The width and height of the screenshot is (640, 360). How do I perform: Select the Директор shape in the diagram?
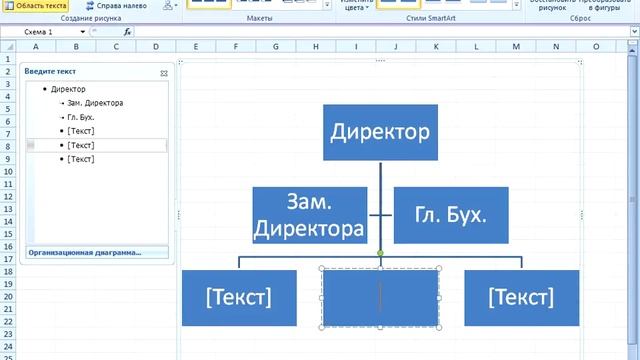coord(380,132)
